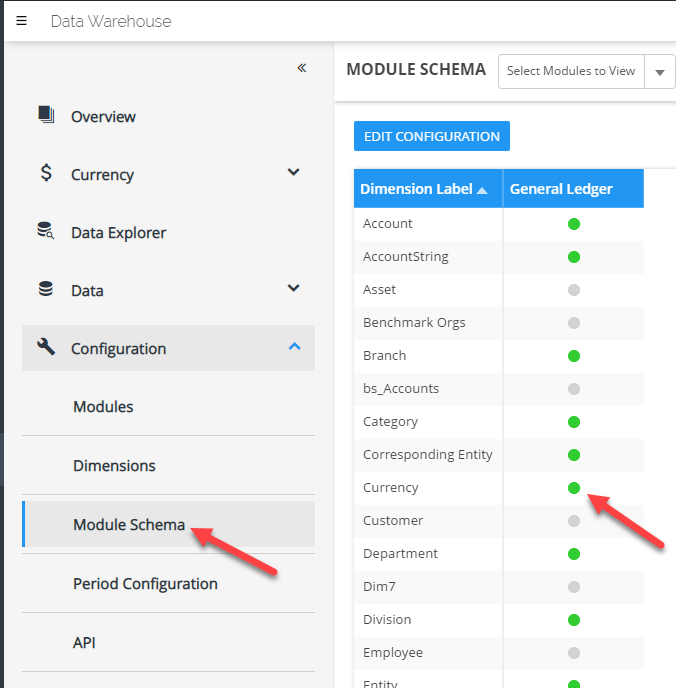Open the Period Configuration page
The height and width of the screenshot is (688, 676).
(x=145, y=584)
